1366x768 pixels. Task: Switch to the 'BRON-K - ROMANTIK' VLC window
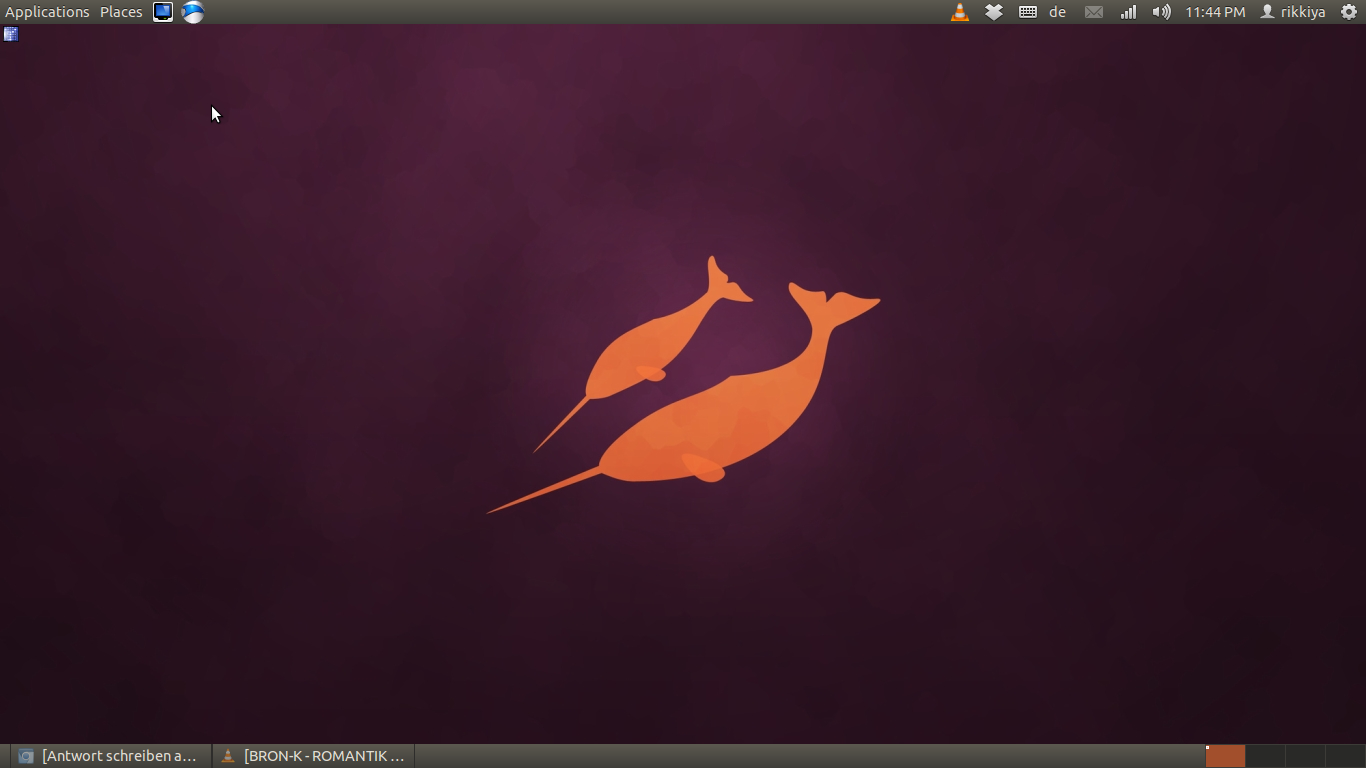314,756
